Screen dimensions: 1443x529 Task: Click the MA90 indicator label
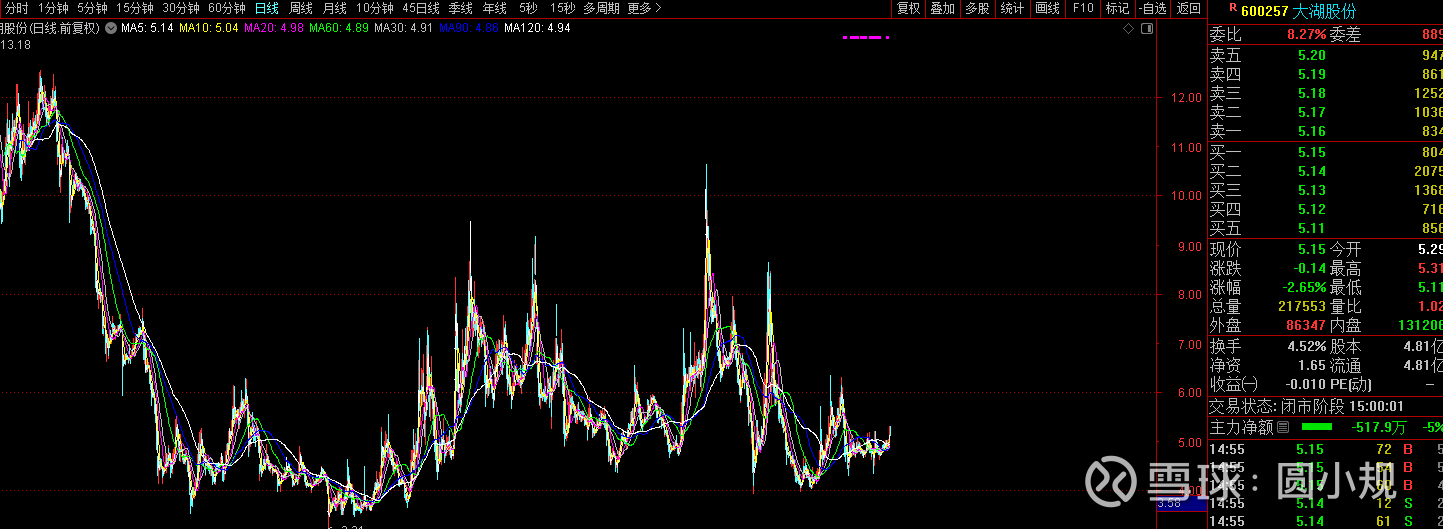[468, 28]
